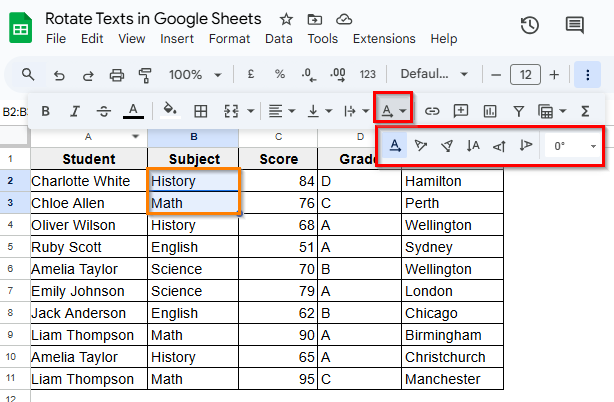Select the paint format tool
Viewport: 614px width, 402px height.
tap(146, 75)
